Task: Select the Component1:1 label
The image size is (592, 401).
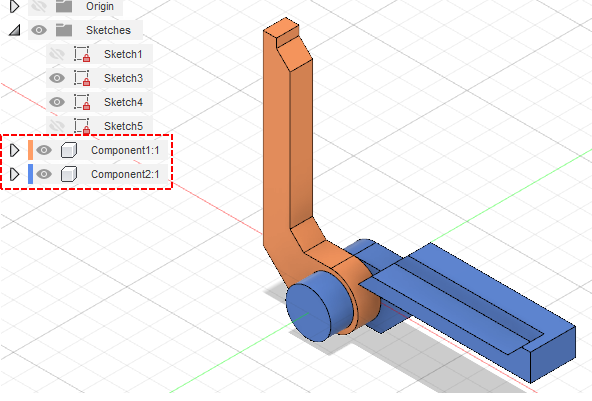Action: [125, 150]
